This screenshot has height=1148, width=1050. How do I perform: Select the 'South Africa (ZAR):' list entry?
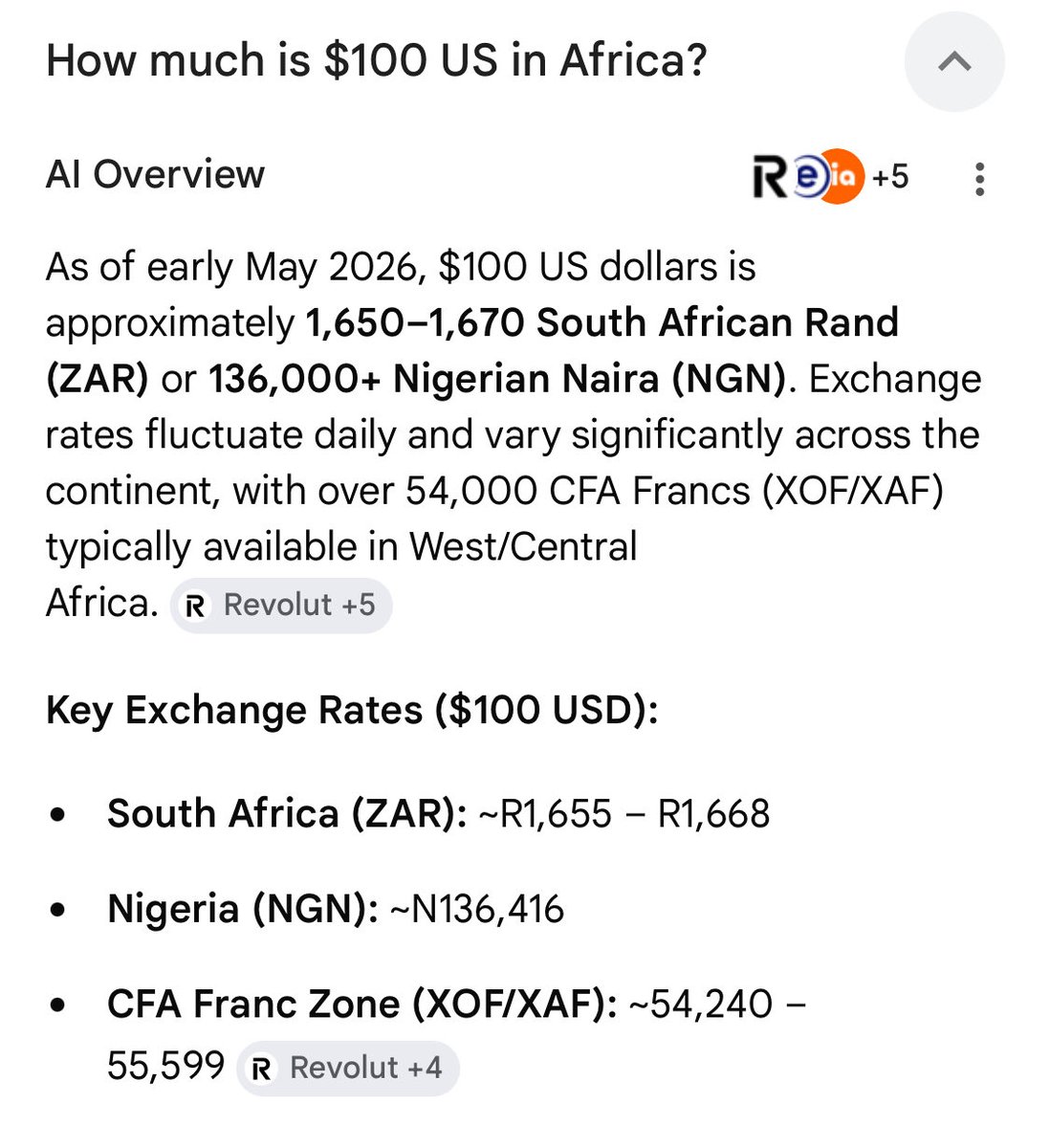point(287,814)
